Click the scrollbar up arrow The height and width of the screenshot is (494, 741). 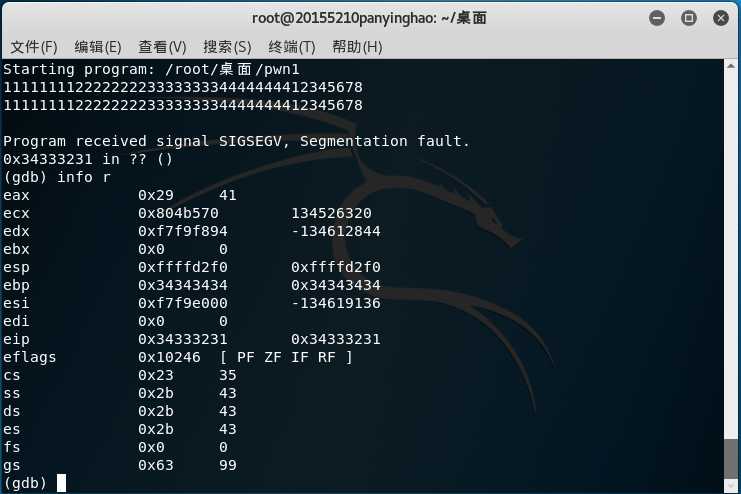coord(731,66)
